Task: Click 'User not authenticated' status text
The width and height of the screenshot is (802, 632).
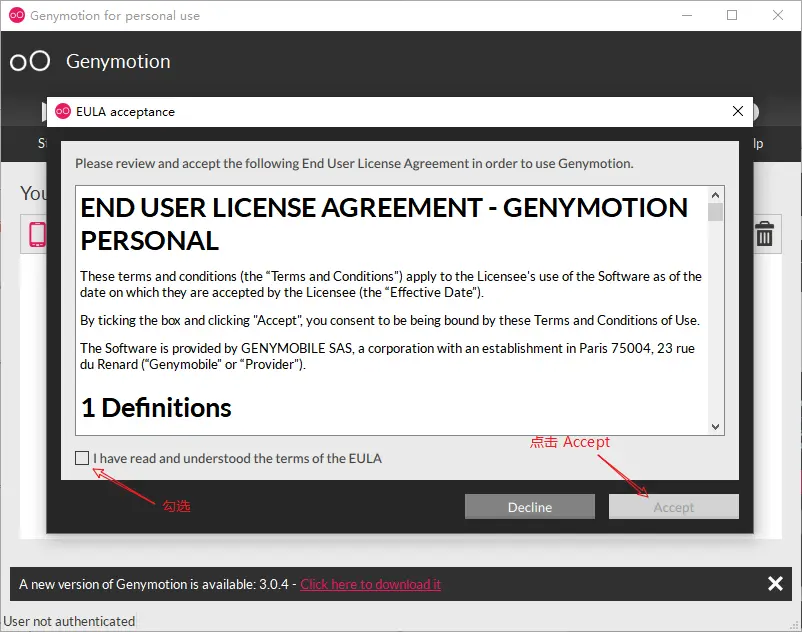Action: pyautogui.click(x=69, y=621)
